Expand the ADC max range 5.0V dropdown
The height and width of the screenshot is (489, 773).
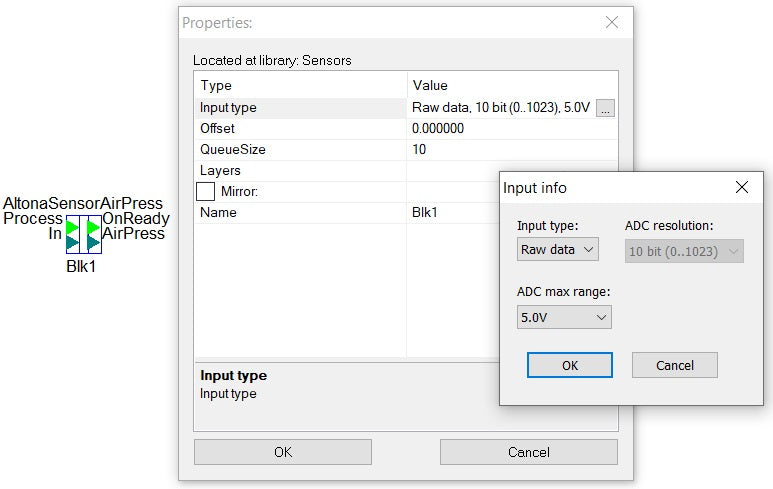564,317
